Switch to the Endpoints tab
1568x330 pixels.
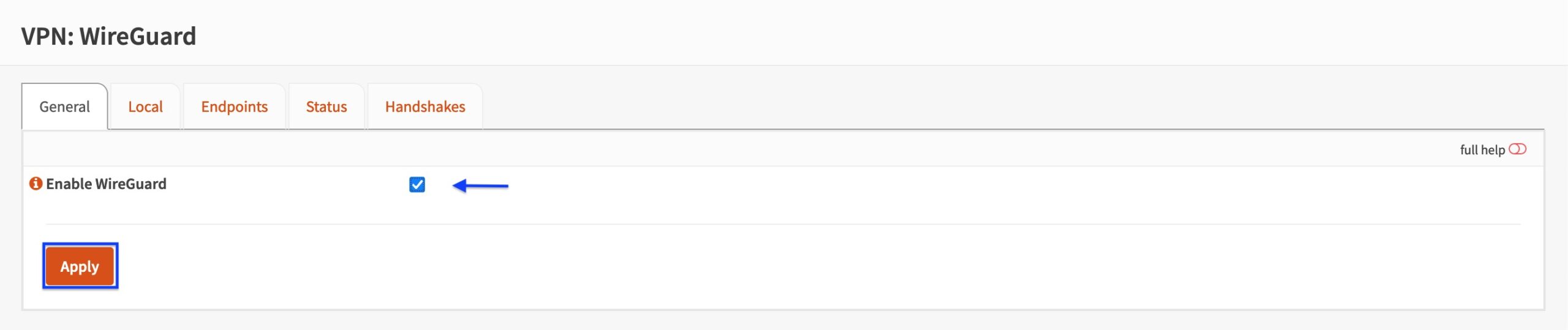click(x=235, y=107)
